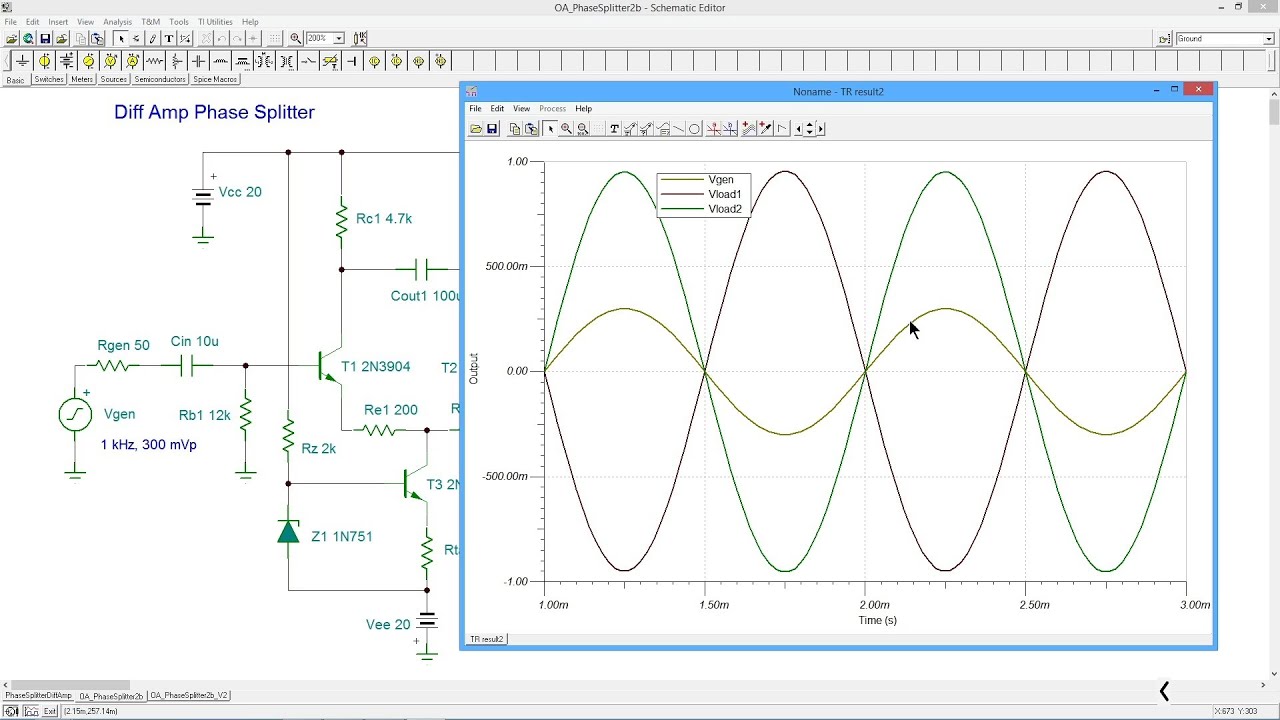Viewport: 1280px width, 720px height.
Task: Click the zoom magnifier in schematic toolbar
Action: click(295, 38)
